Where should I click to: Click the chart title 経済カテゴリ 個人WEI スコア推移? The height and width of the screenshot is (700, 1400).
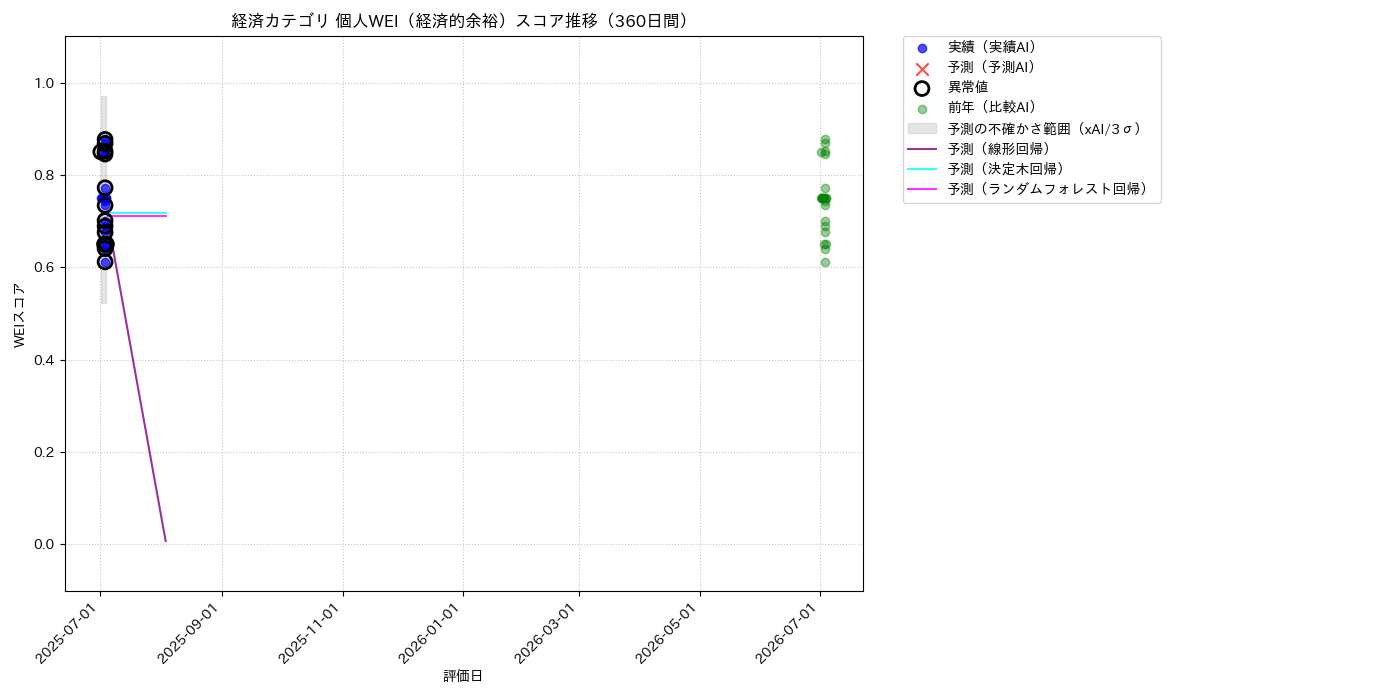[x=464, y=21]
